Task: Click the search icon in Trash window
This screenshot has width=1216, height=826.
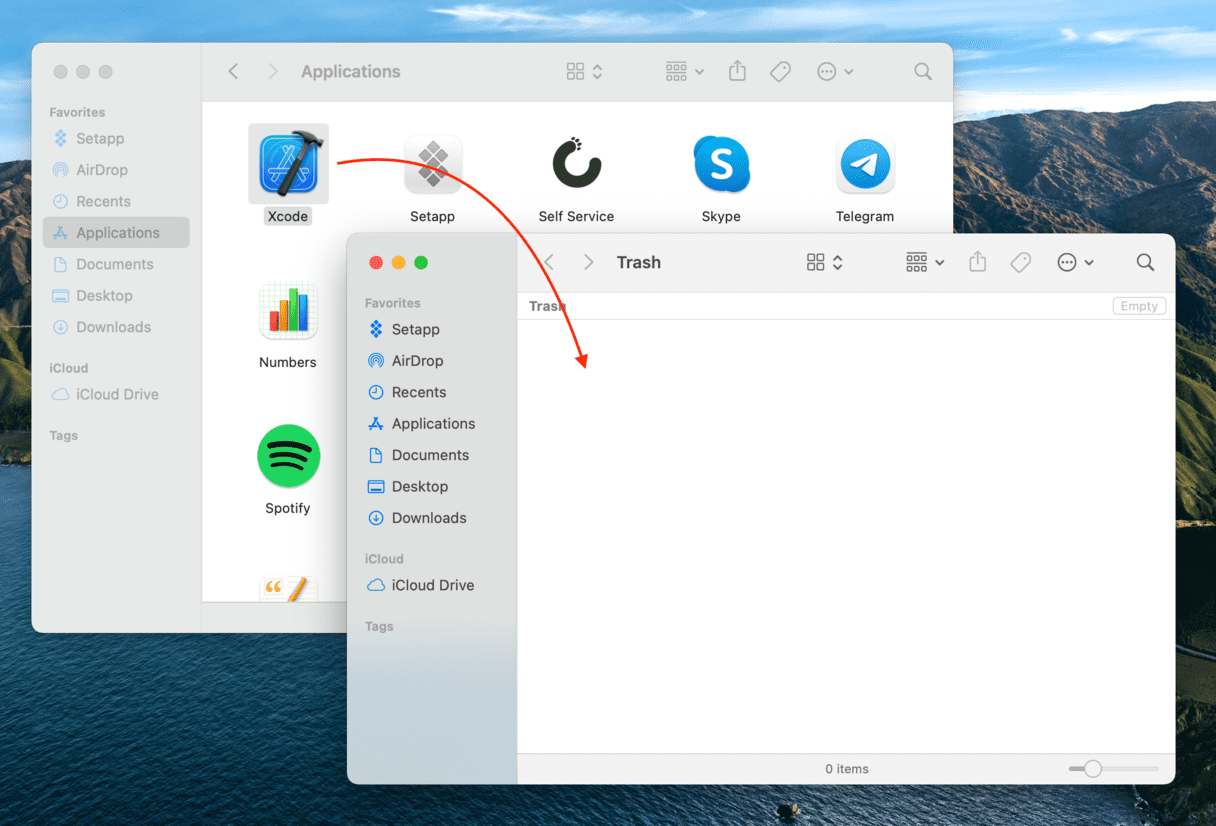Action: click(x=1145, y=262)
